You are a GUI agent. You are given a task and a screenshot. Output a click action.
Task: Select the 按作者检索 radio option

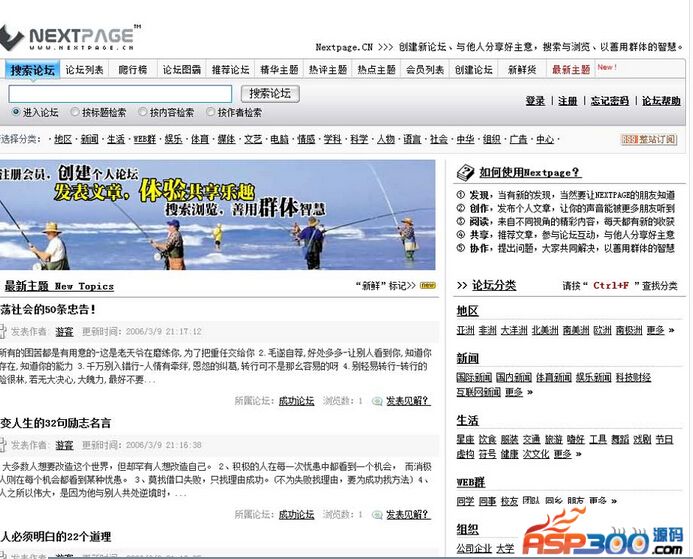tap(210, 112)
